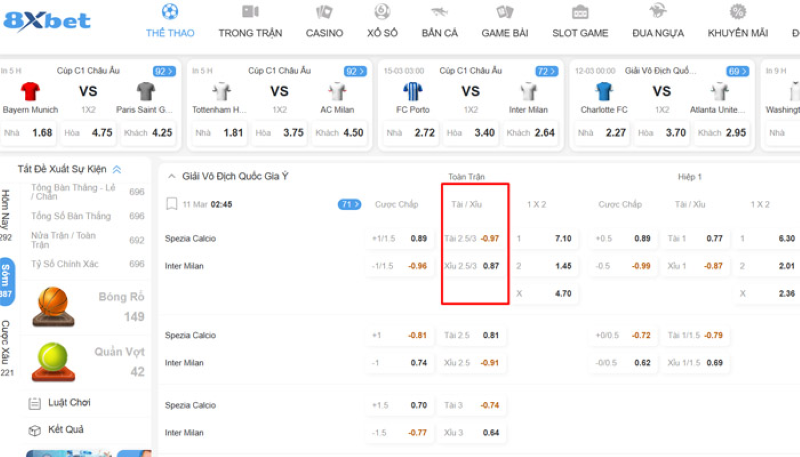800x457 pixels.
Task: Open the BẮN CÁ fish icon
Action: (439, 11)
